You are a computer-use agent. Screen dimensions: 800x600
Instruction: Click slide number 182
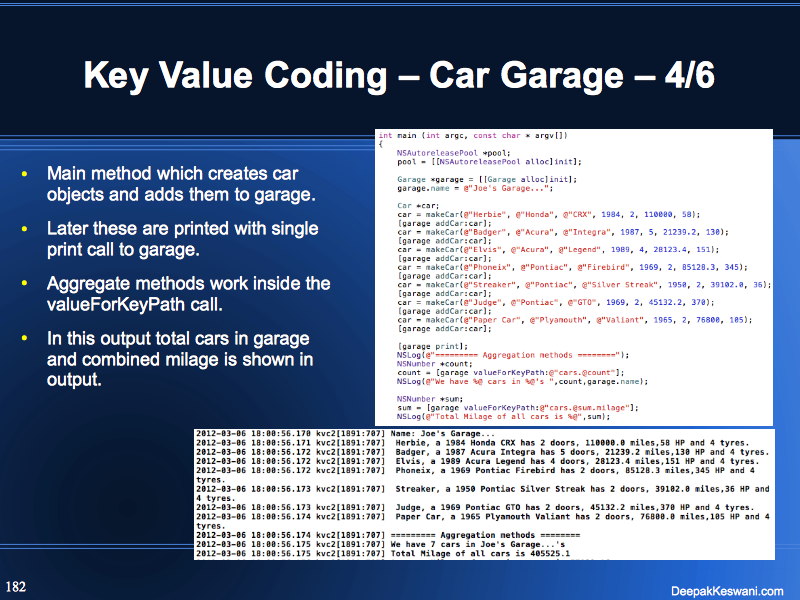(16, 584)
